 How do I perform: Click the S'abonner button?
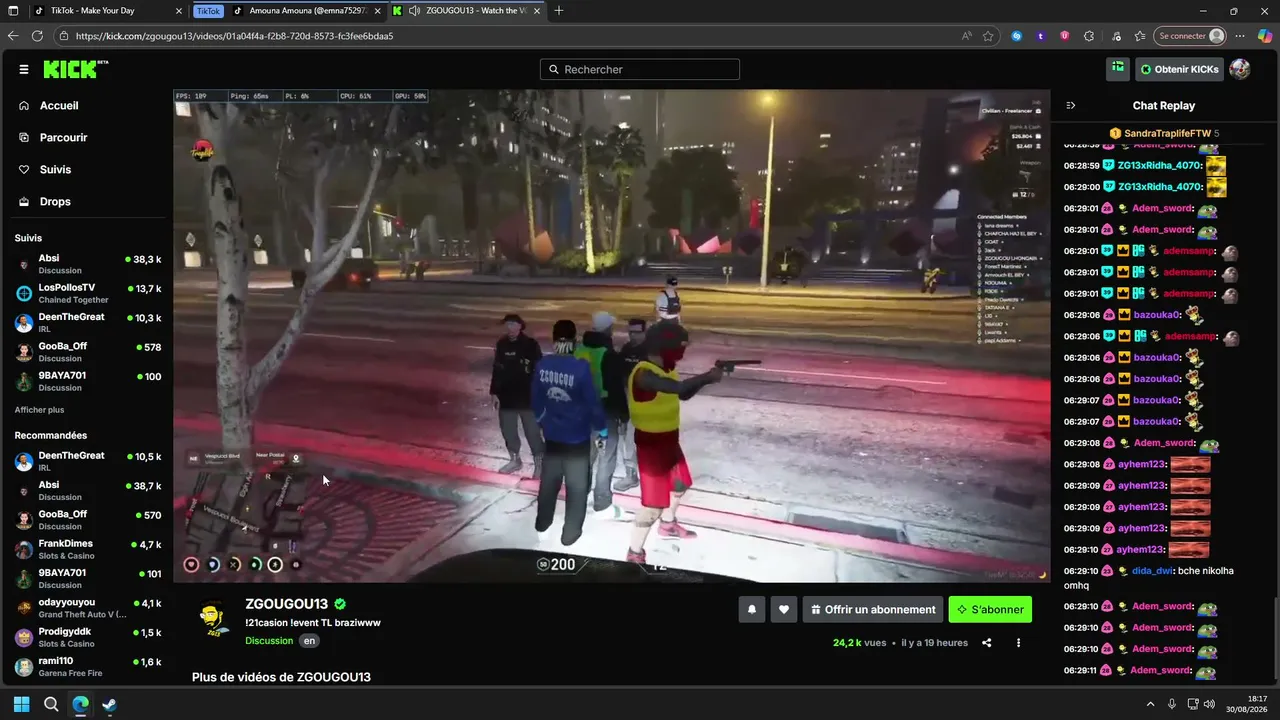[x=990, y=609]
